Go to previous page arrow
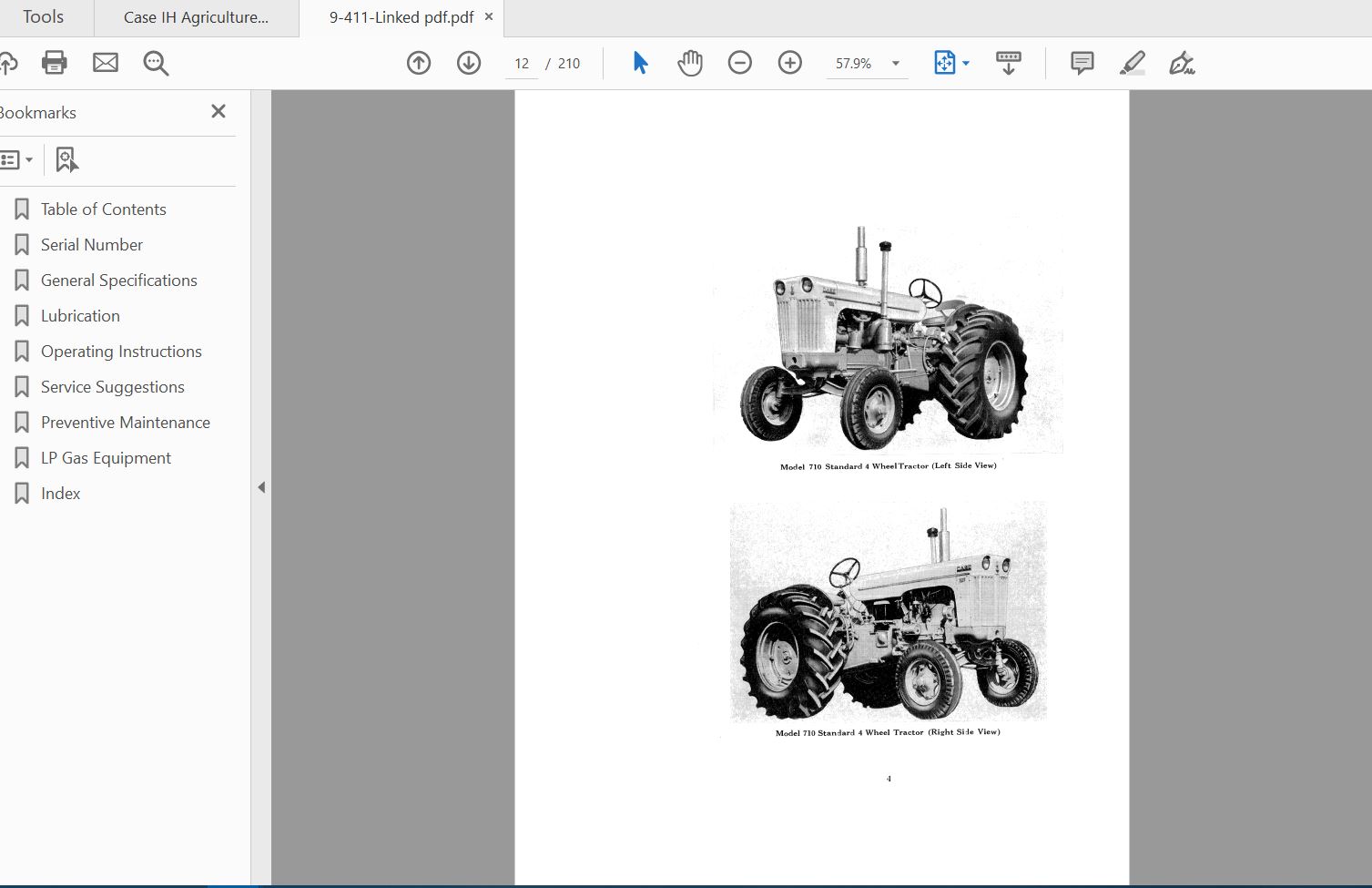Viewport: 1372px width, 888px height. [419, 63]
